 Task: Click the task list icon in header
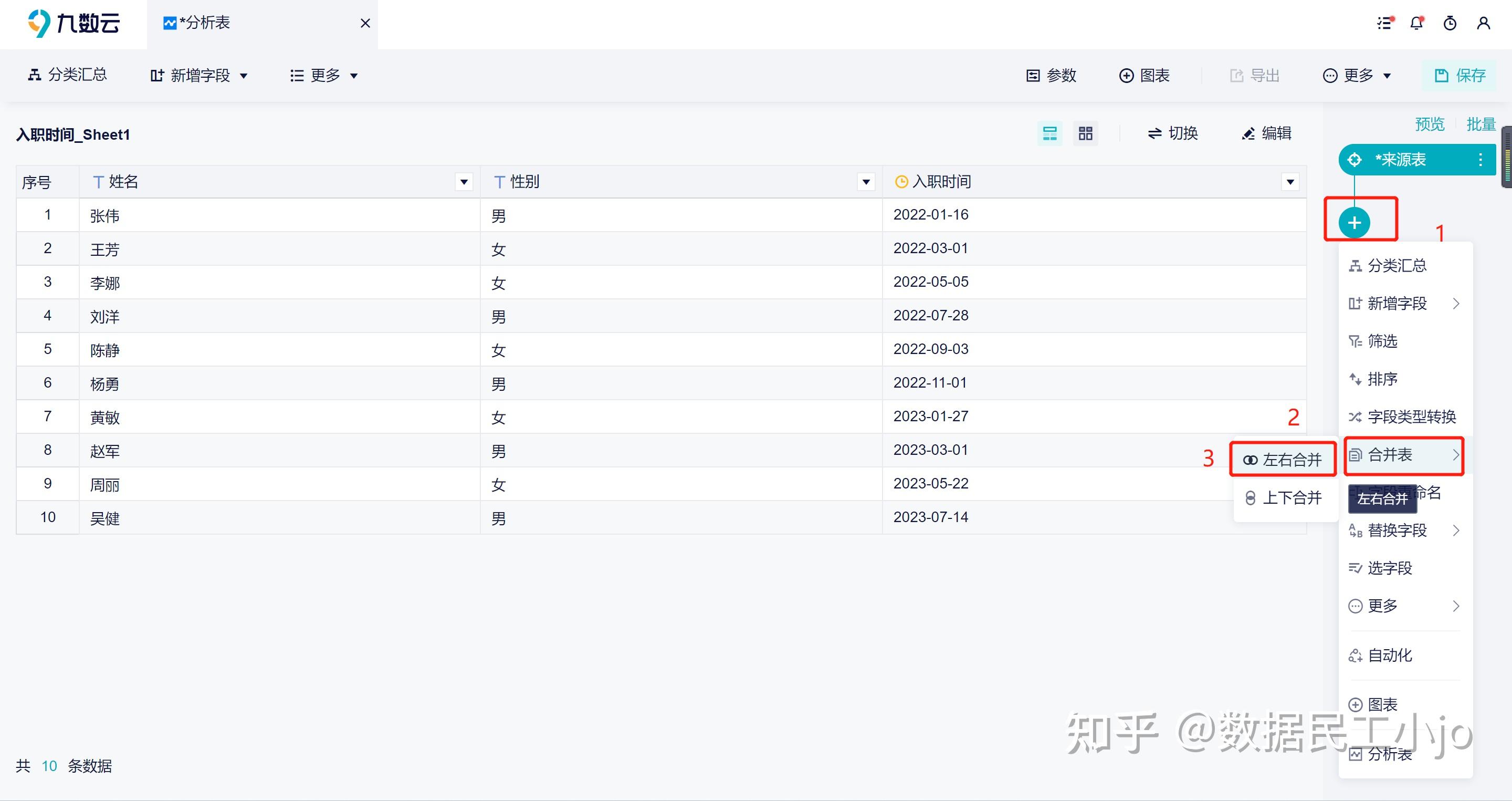pos(1384,24)
